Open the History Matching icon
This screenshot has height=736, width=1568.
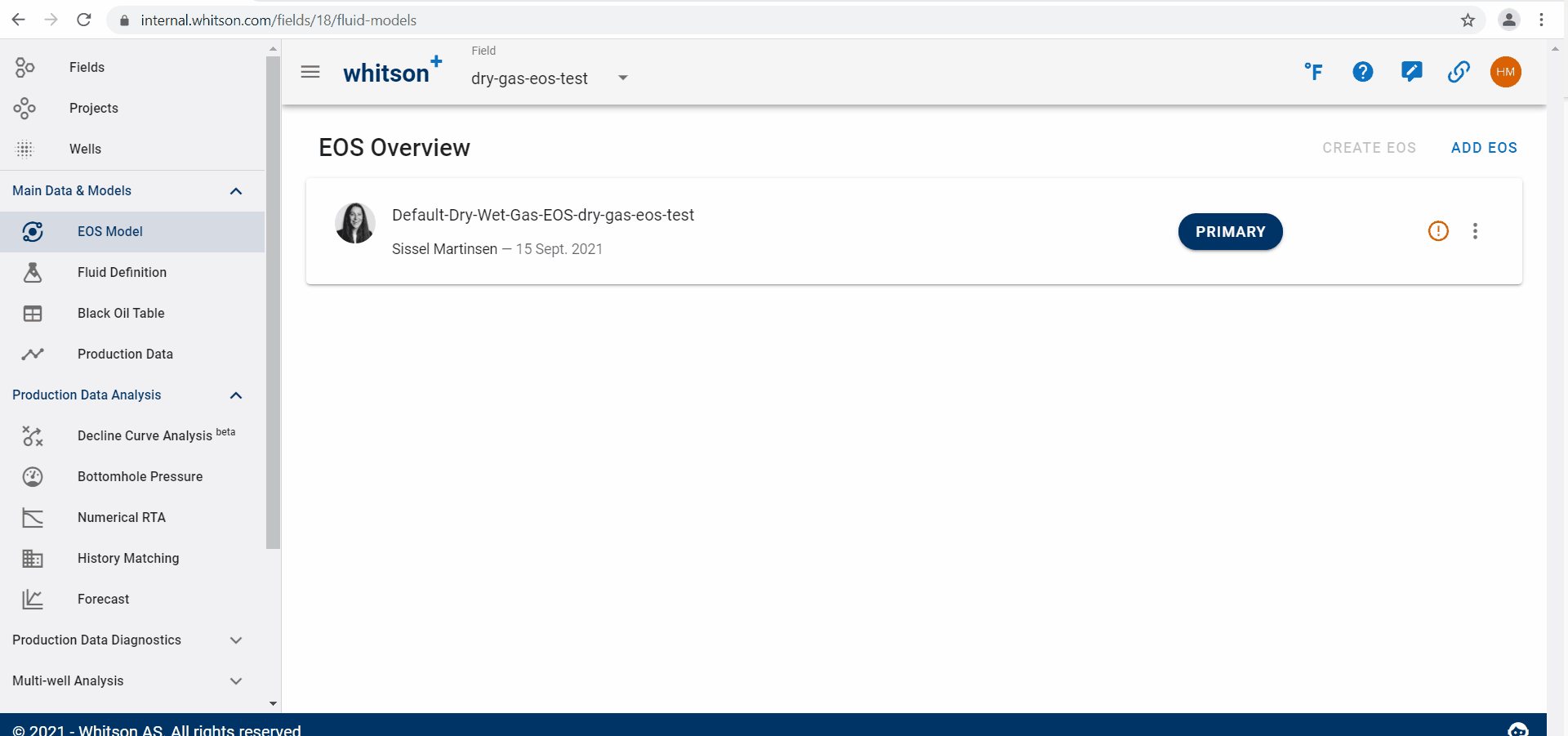[x=33, y=558]
